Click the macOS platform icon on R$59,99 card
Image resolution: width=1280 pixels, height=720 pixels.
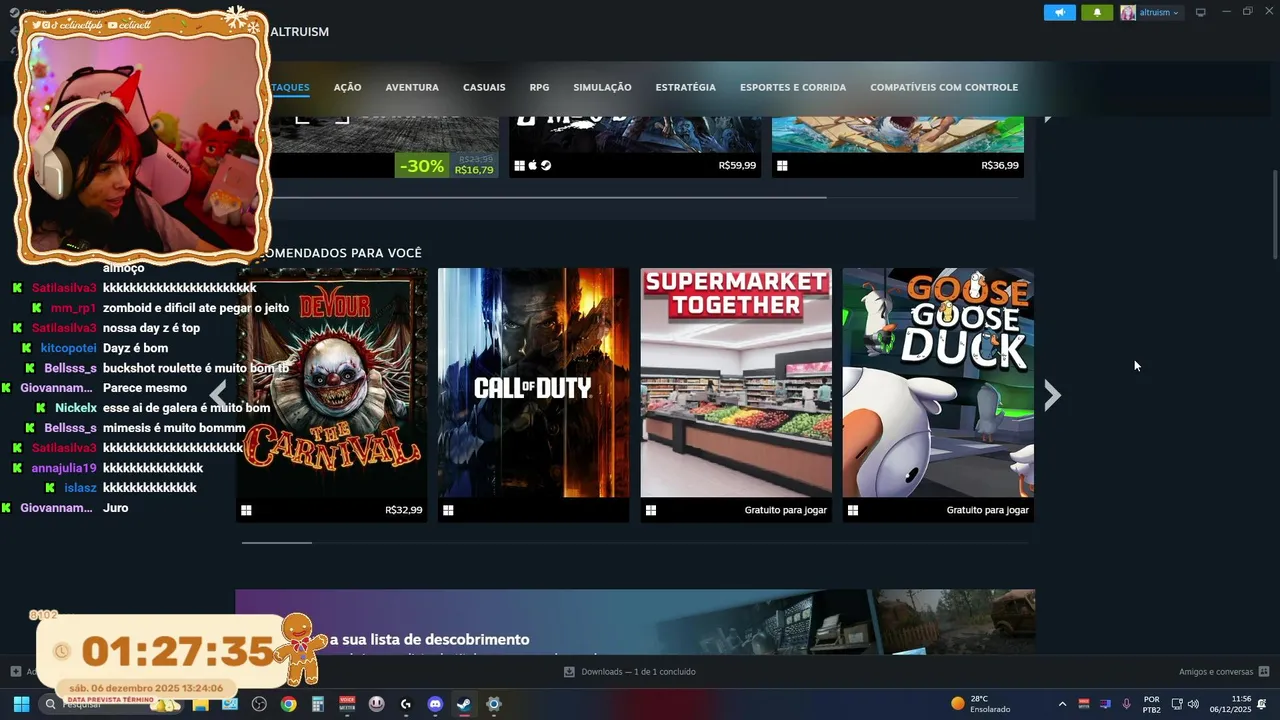point(533,165)
